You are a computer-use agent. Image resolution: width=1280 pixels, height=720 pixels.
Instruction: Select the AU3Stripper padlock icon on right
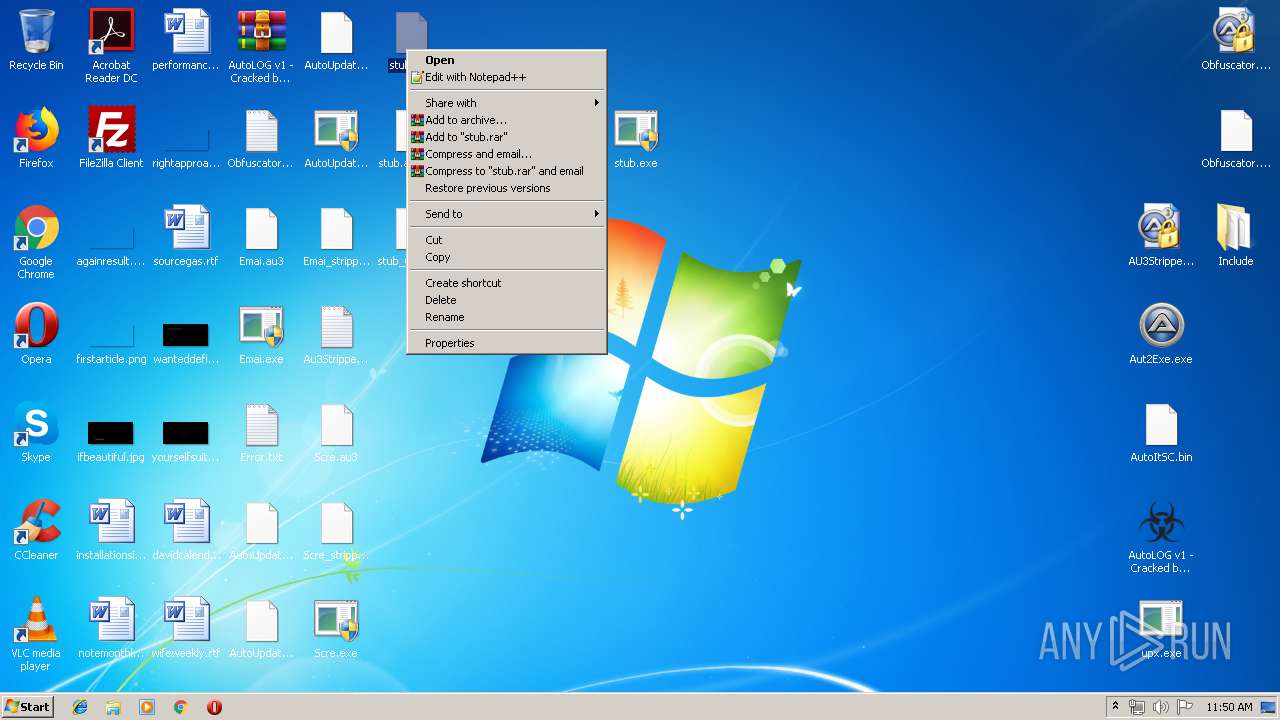pyautogui.click(x=1161, y=236)
